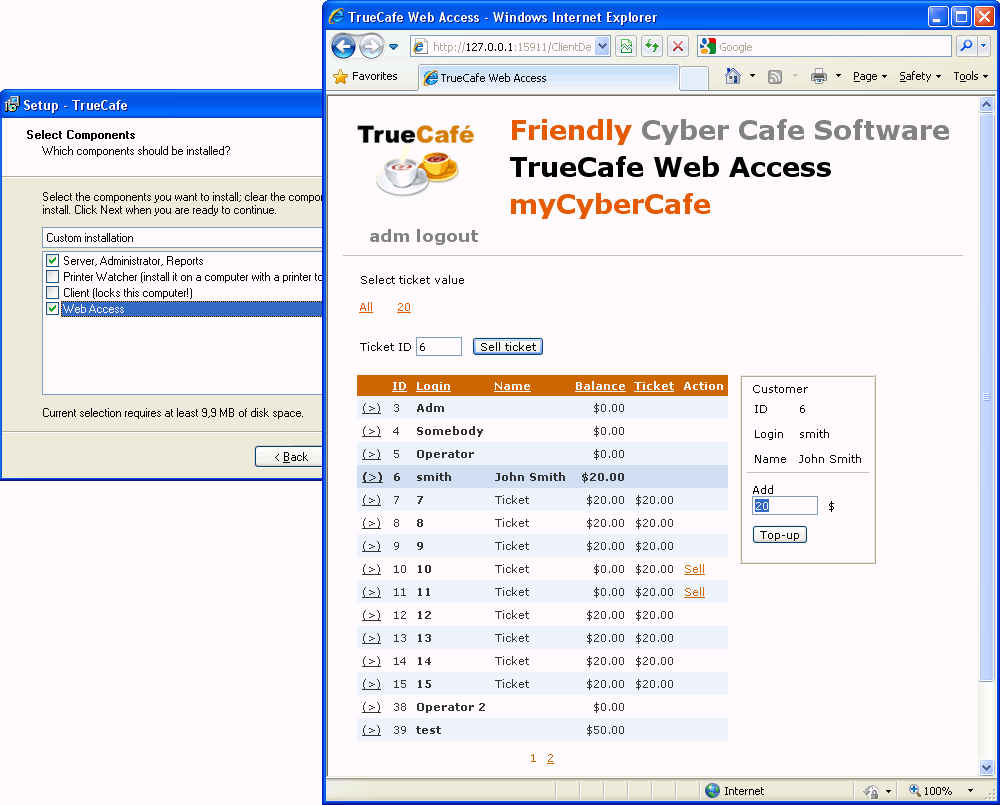The image size is (1000, 805).
Task: Click the browser Forward arrow button
Action: (371, 46)
